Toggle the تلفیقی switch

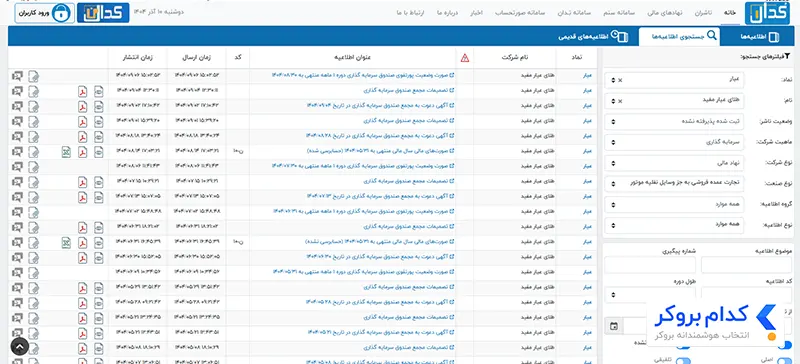tap(682, 361)
